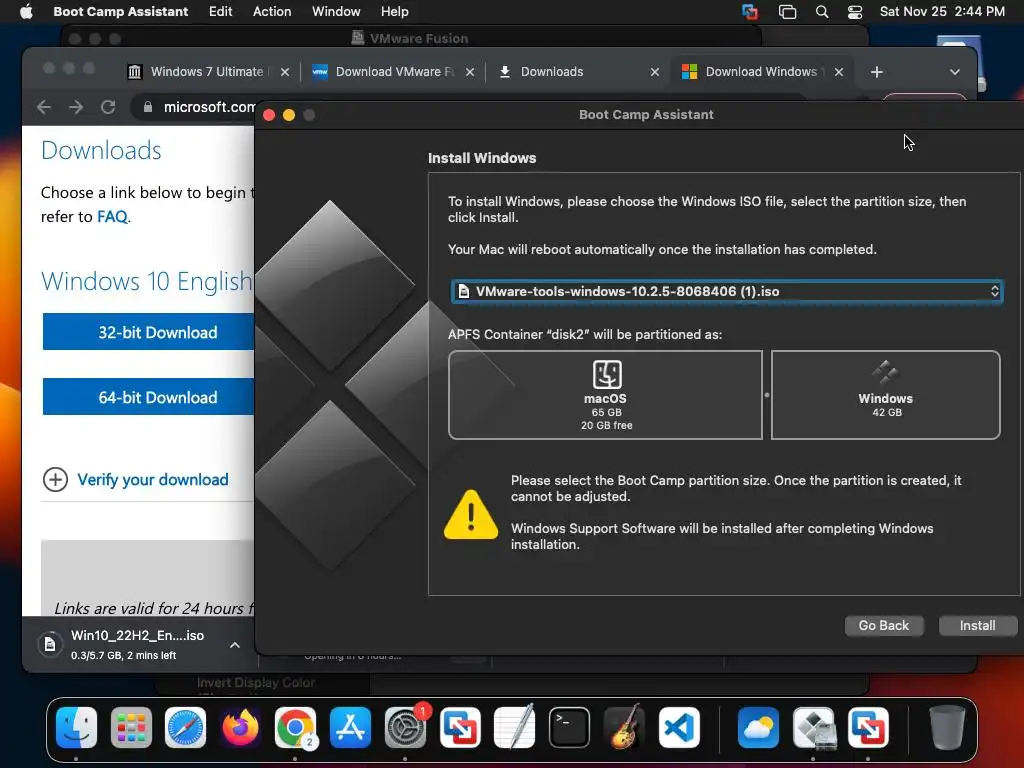This screenshot has height=768, width=1024.
Task: Close the Download VMware Fusion tab
Action: point(470,72)
